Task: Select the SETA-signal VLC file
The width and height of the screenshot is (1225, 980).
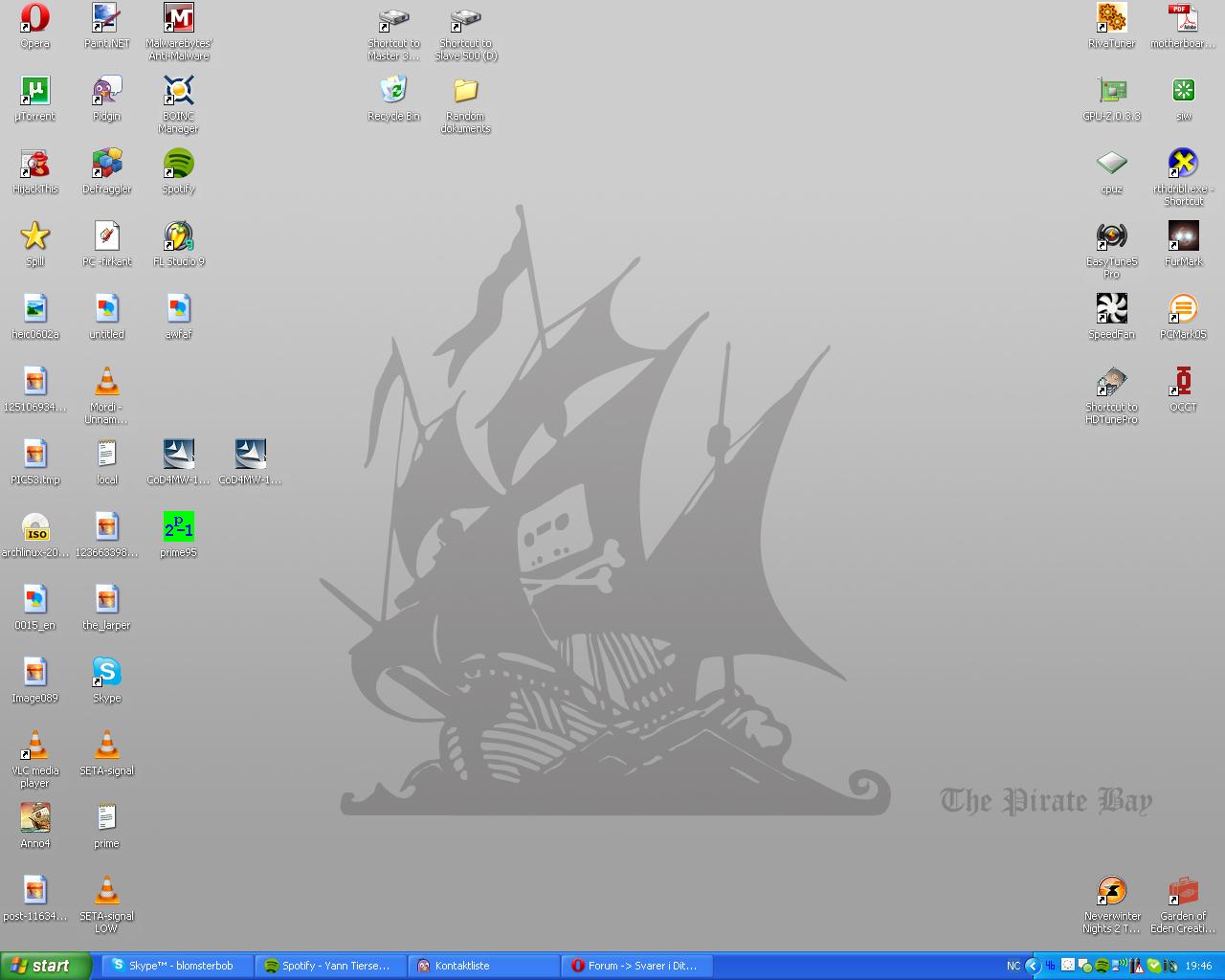Action: pyautogui.click(x=106, y=753)
